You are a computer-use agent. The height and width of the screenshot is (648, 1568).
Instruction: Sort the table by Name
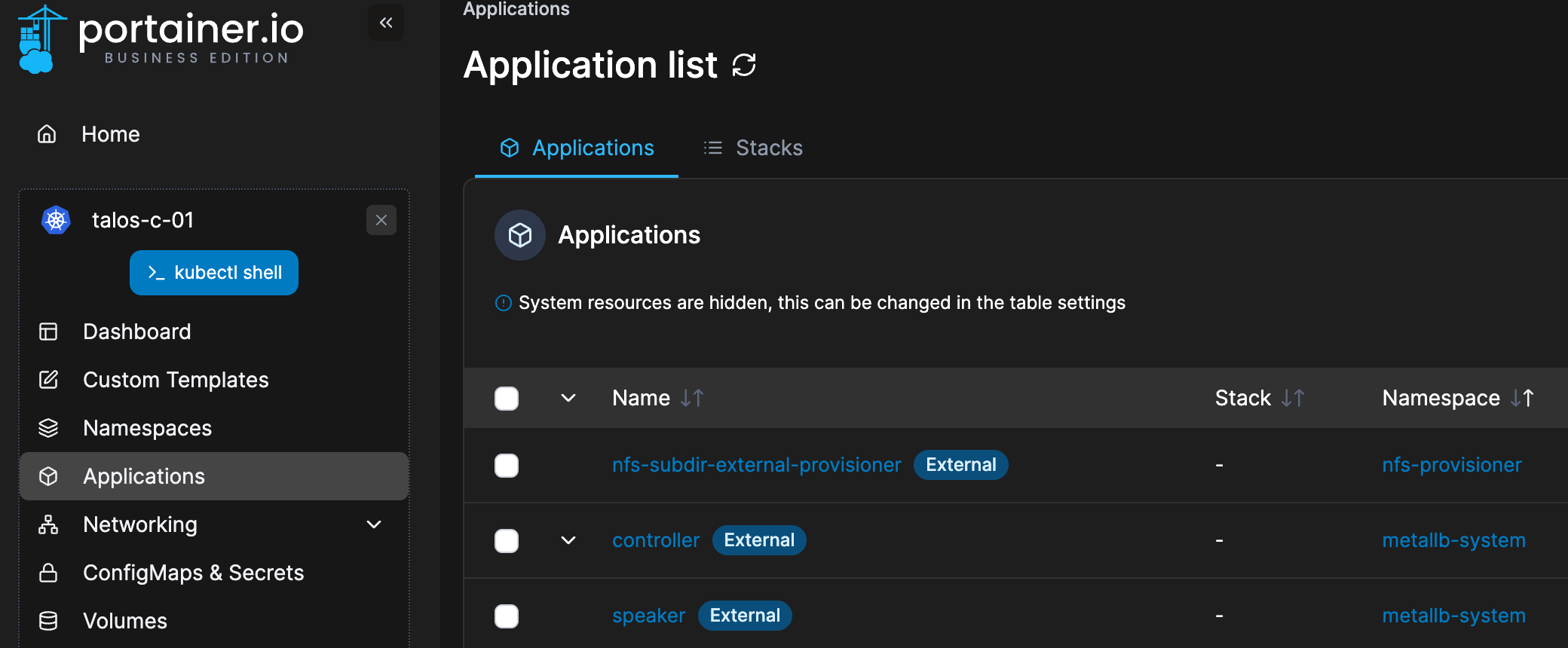tap(657, 398)
